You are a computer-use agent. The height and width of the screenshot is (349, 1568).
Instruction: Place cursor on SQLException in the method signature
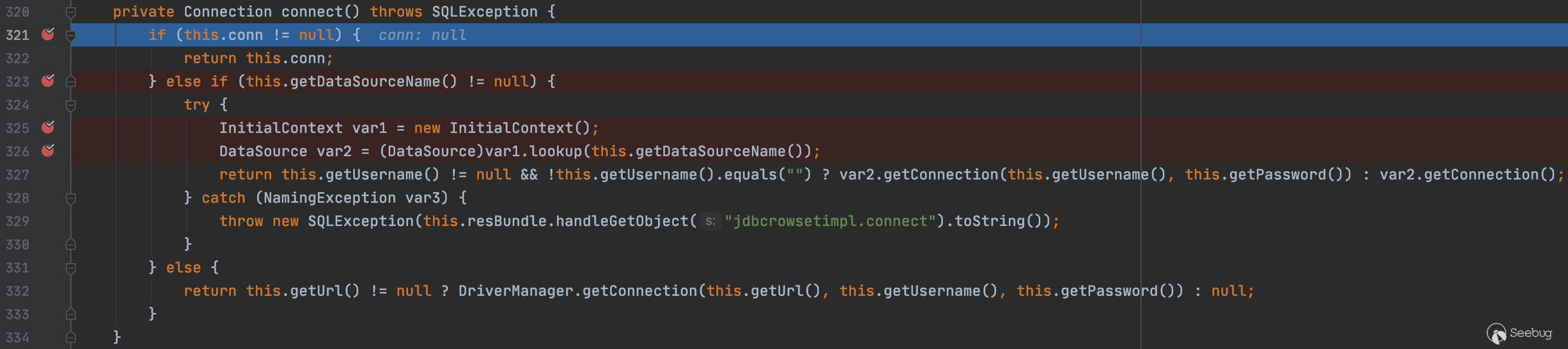point(484,12)
